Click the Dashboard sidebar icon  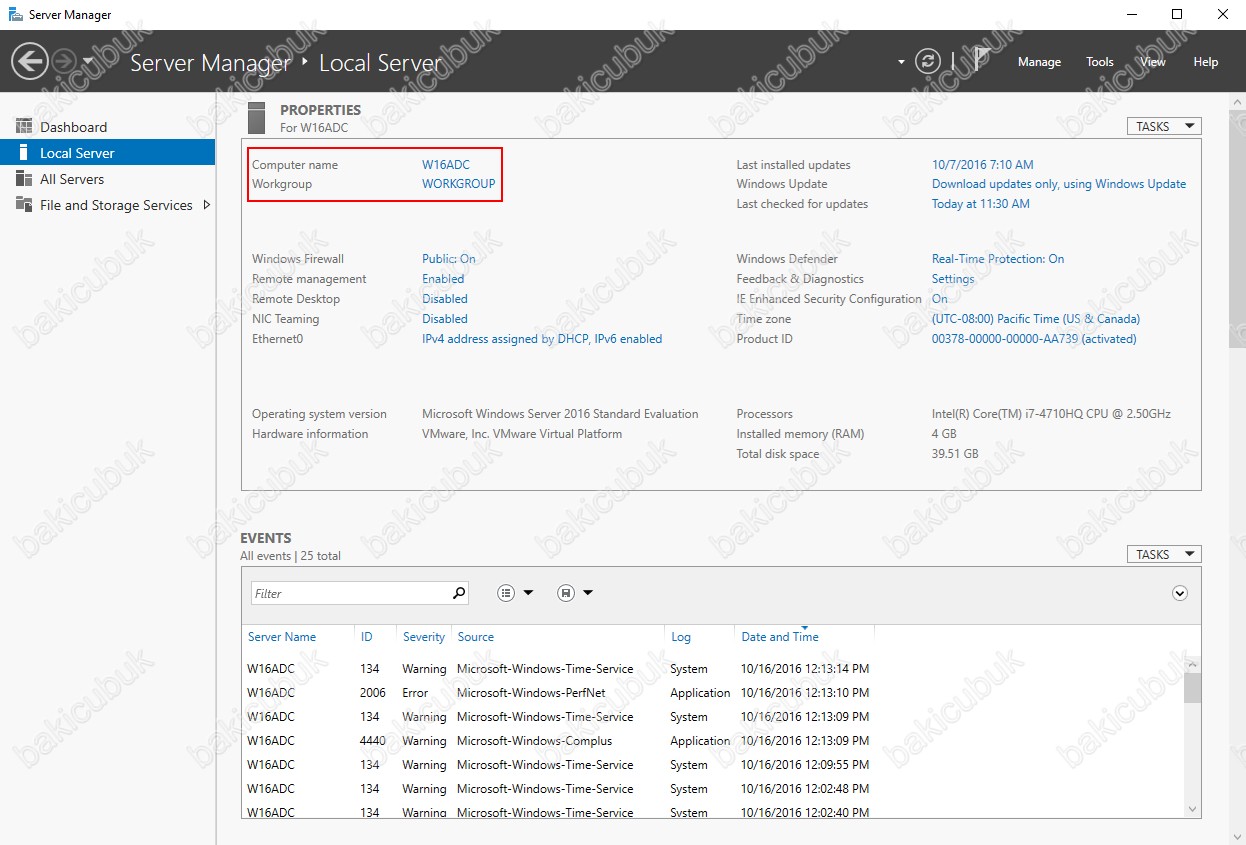(x=24, y=127)
